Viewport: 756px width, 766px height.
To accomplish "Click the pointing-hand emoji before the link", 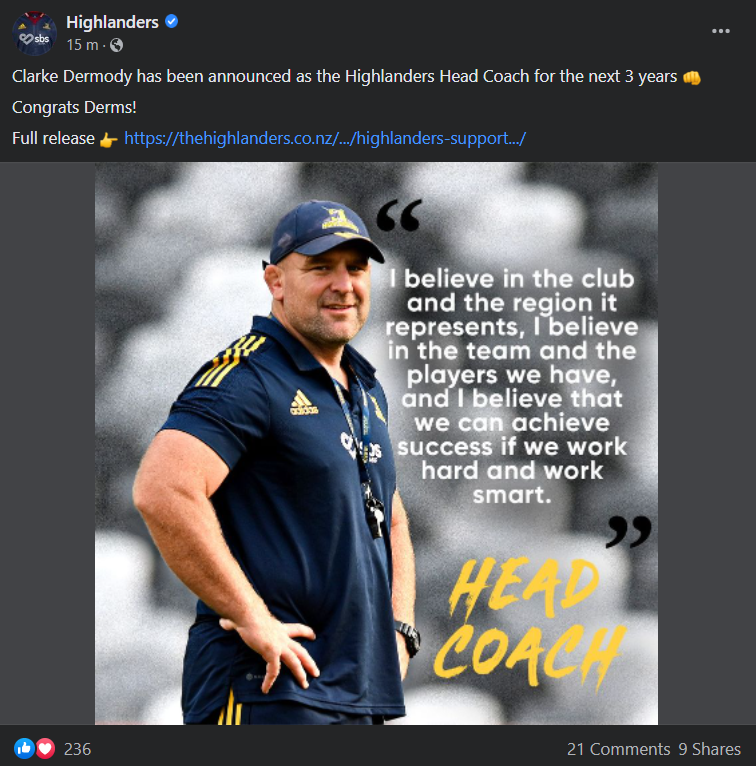I will tap(108, 140).
